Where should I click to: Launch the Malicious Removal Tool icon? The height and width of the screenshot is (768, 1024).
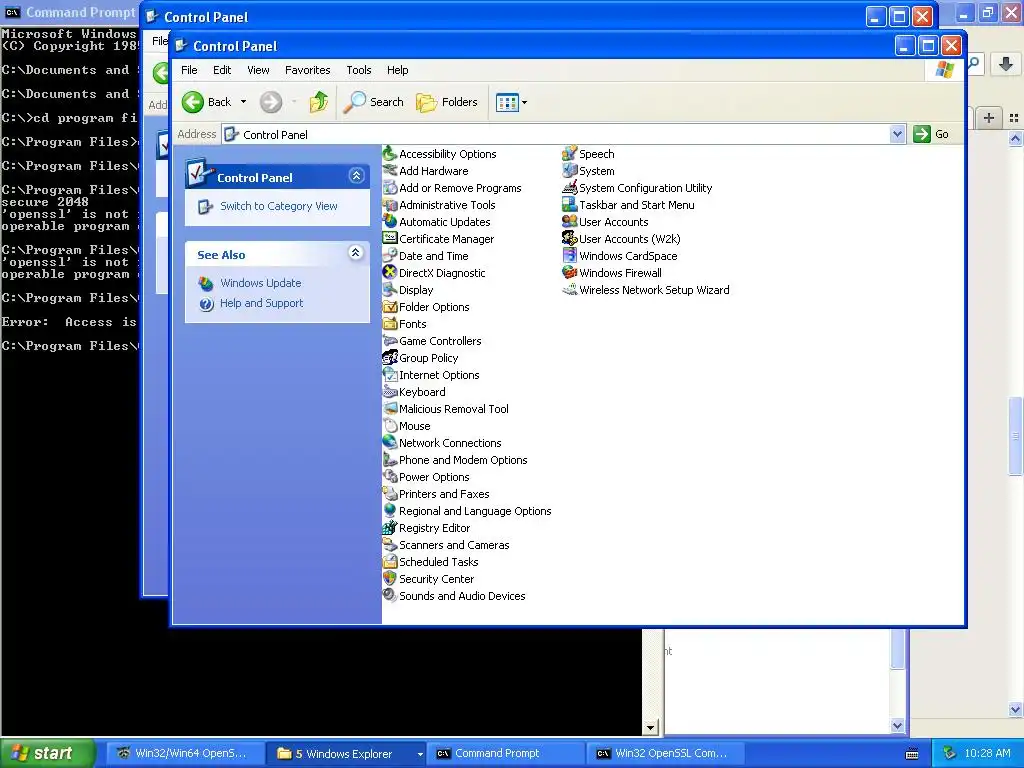390,408
